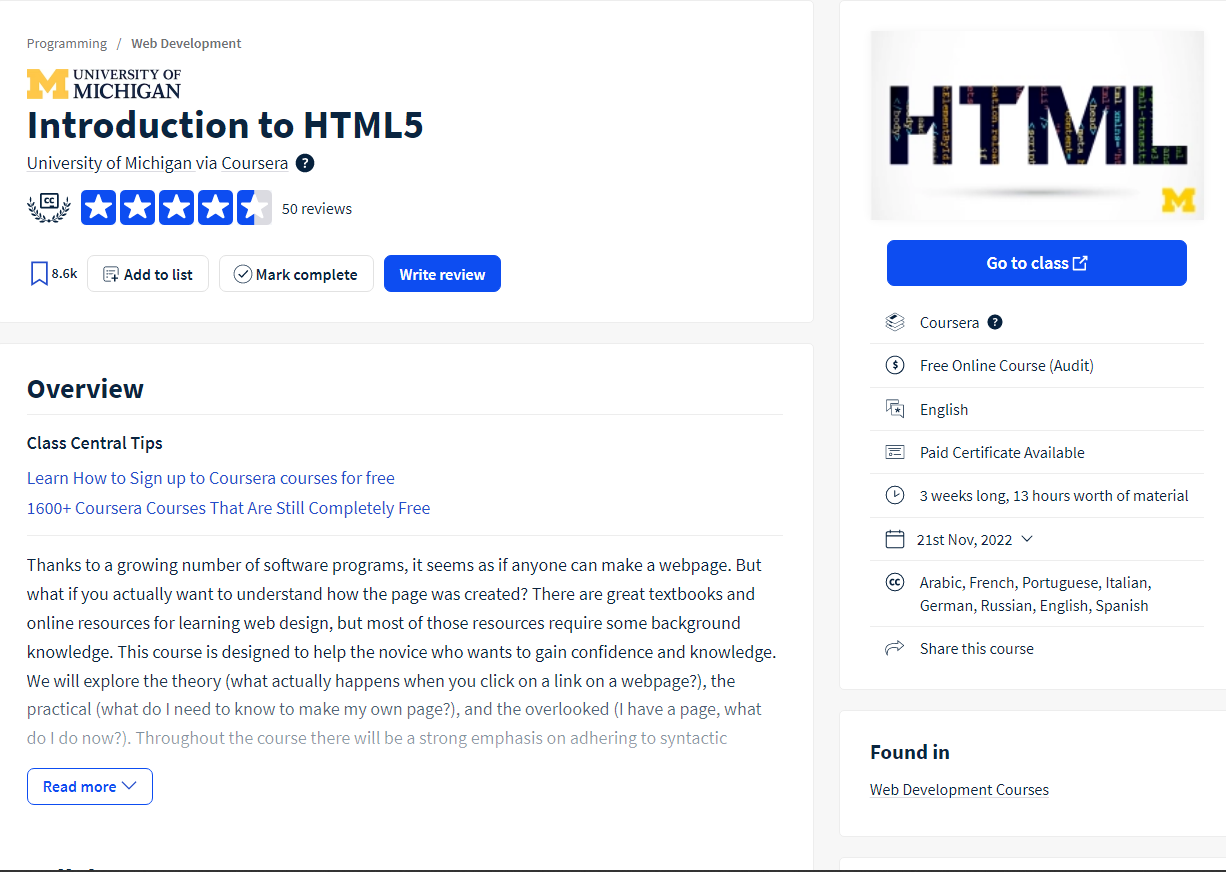This screenshot has width=1226, height=872.
Task: Click the Free Online Course (Audit) text
Action: (1007, 365)
